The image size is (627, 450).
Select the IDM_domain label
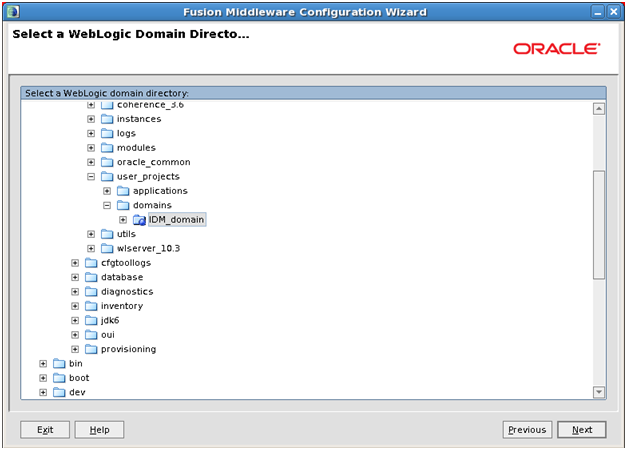click(177, 220)
